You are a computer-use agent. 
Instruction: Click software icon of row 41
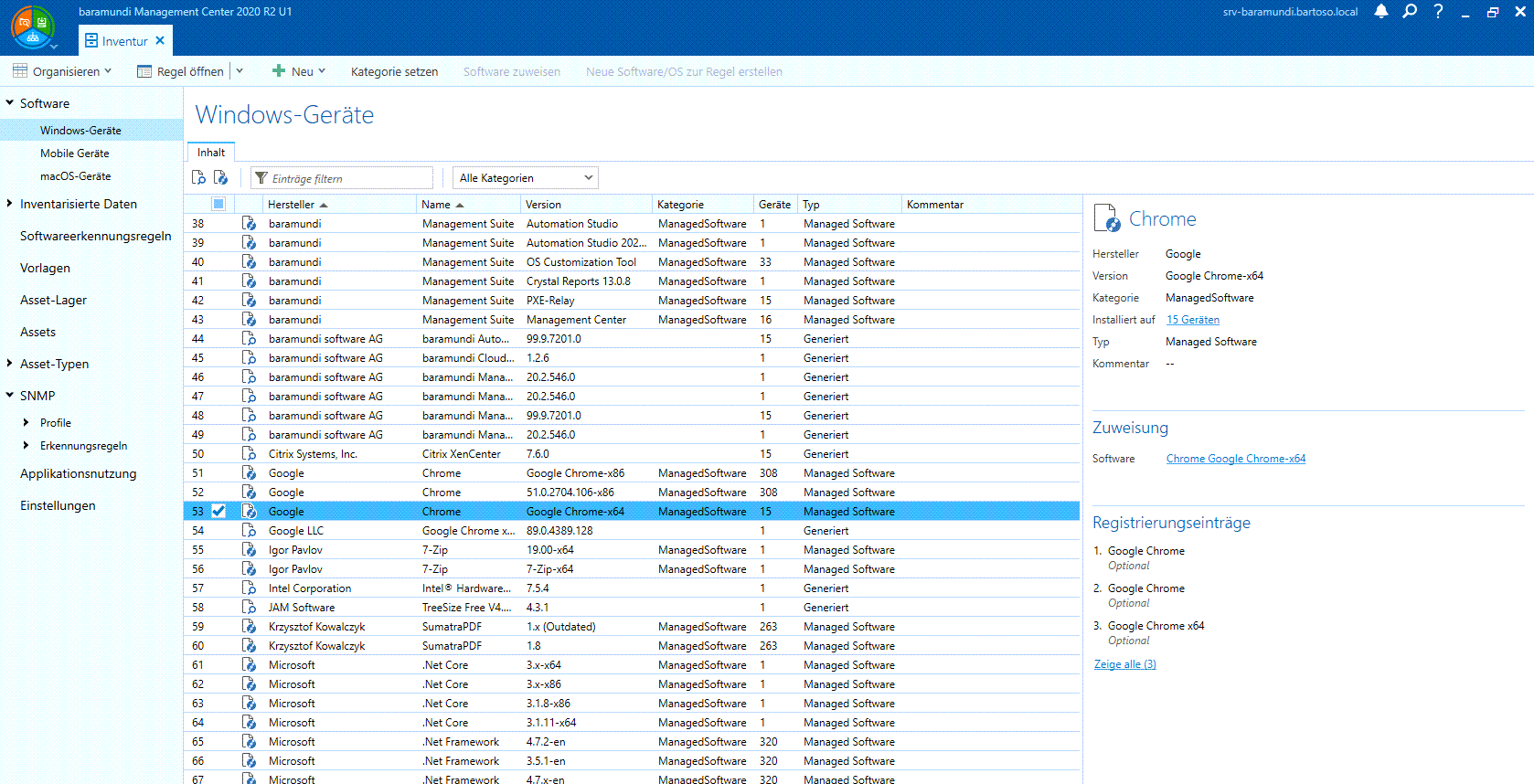249,281
